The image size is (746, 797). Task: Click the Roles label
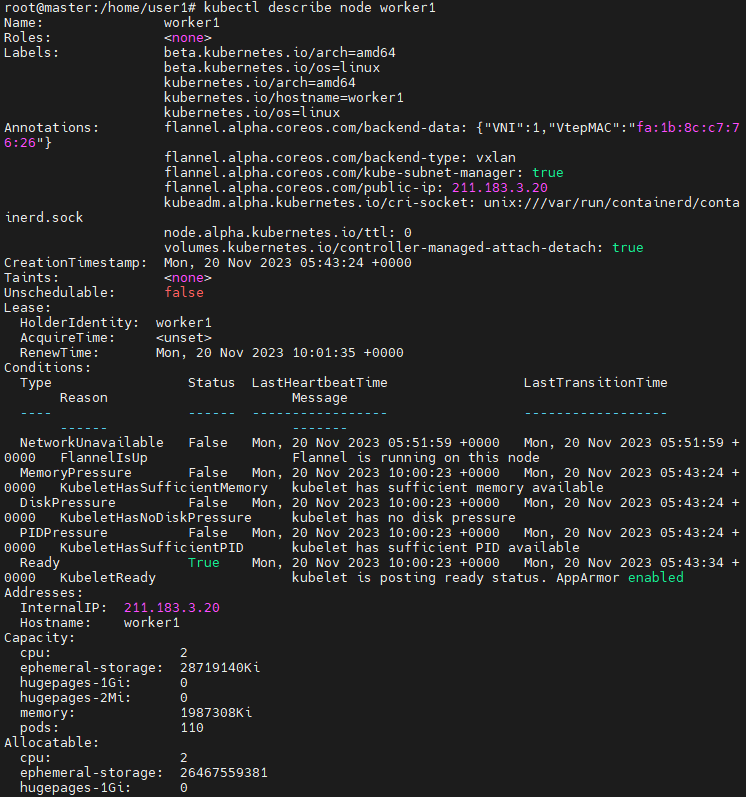[x=27, y=38]
